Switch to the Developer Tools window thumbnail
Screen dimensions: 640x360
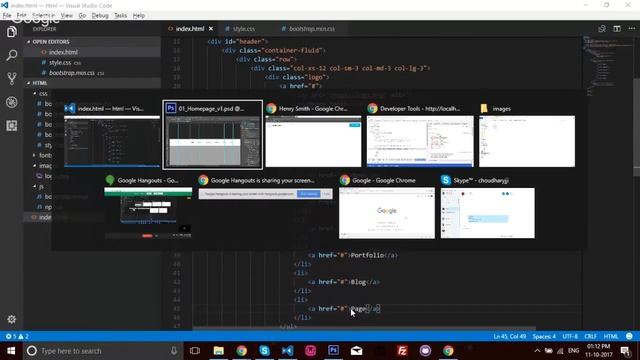click(420, 136)
